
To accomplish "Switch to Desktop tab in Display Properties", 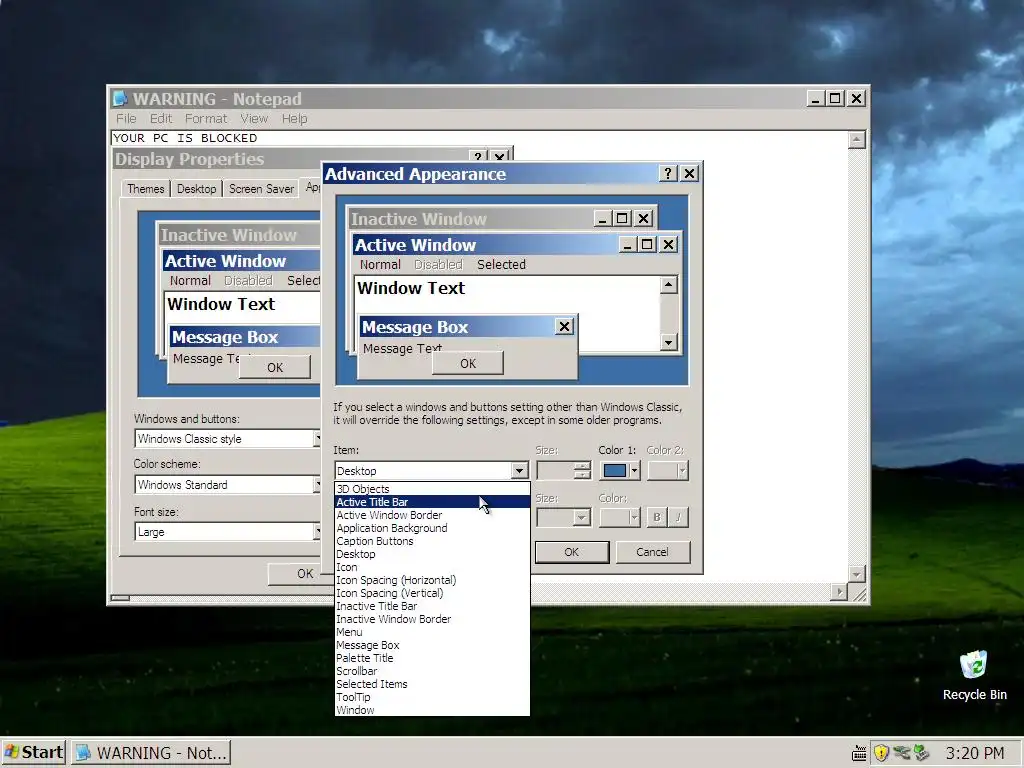I will pyautogui.click(x=196, y=189).
